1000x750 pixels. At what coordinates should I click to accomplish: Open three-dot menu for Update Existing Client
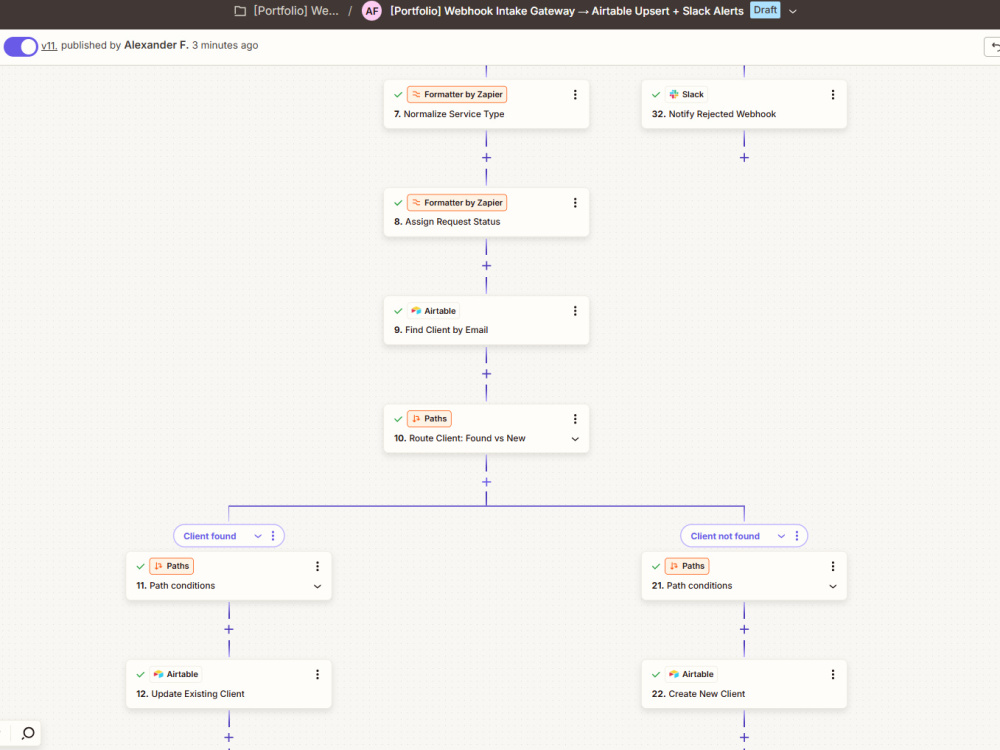[x=317, y=674]
